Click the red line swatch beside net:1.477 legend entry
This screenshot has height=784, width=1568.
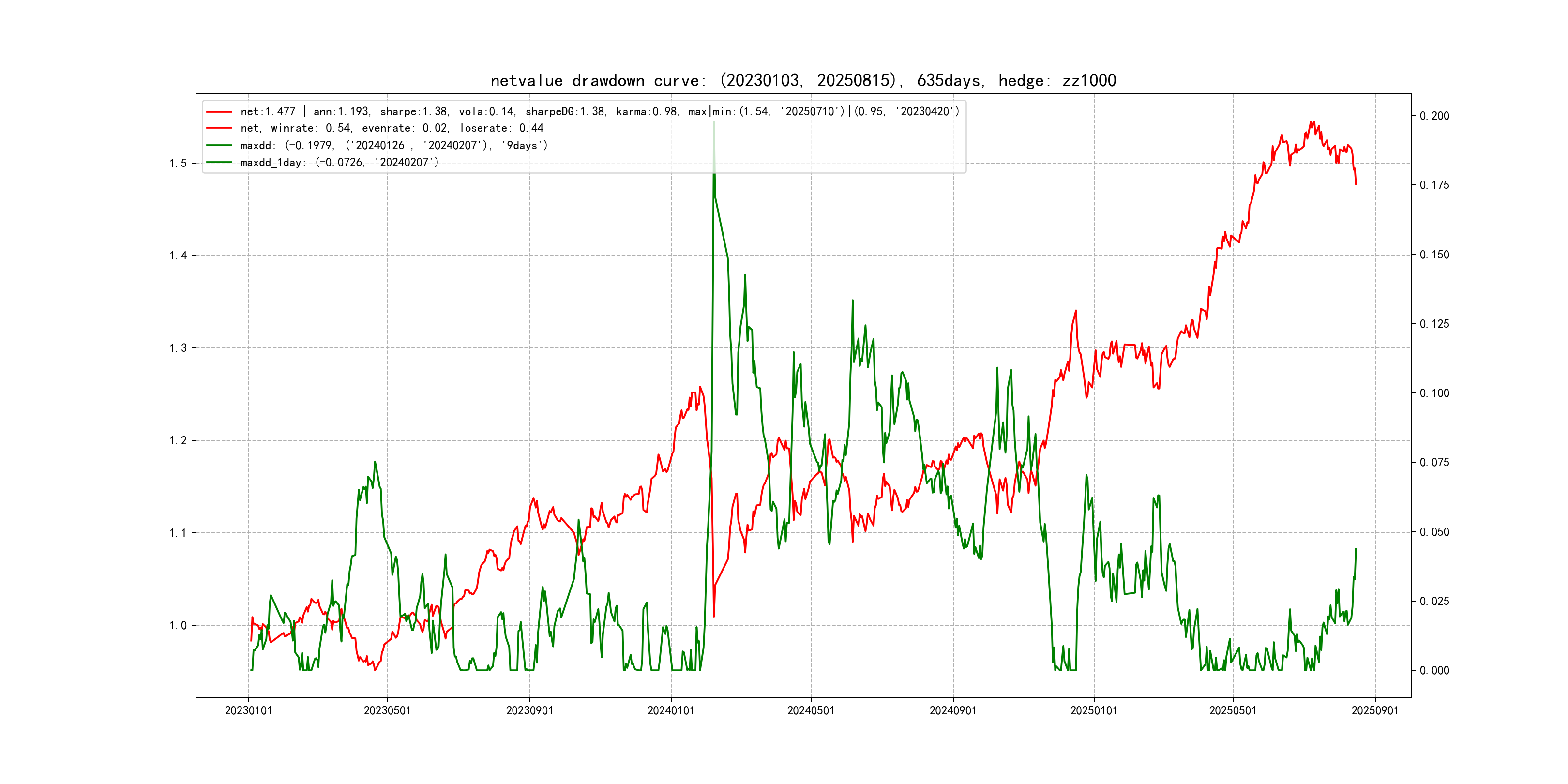point(219,112)
